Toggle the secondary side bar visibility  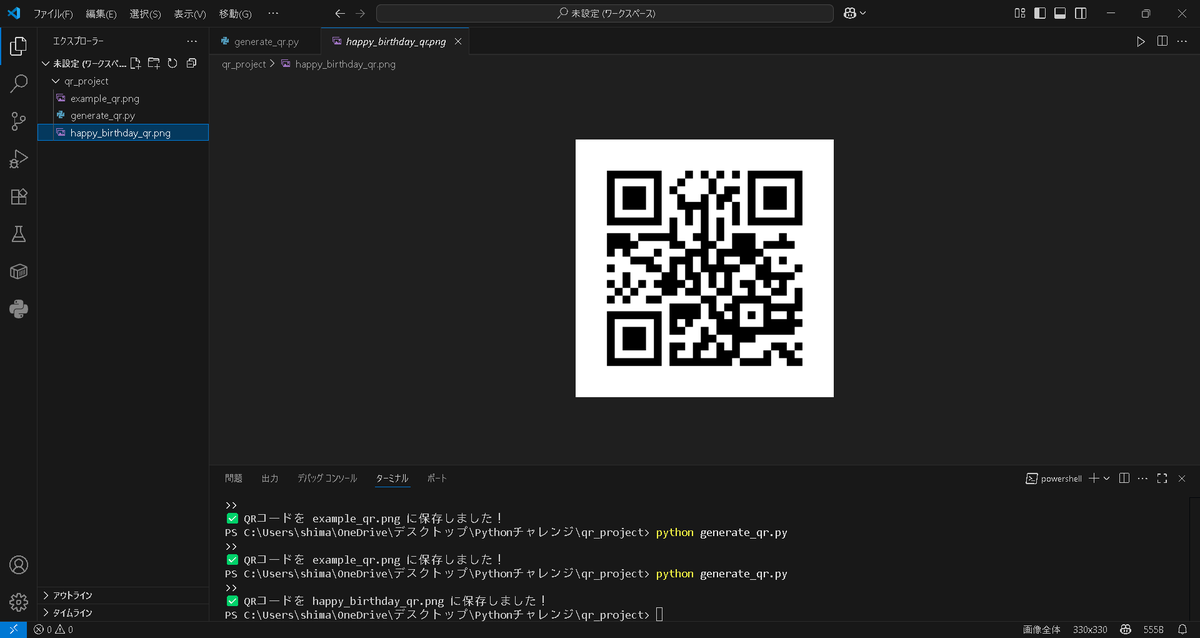tap(1080, 14)
